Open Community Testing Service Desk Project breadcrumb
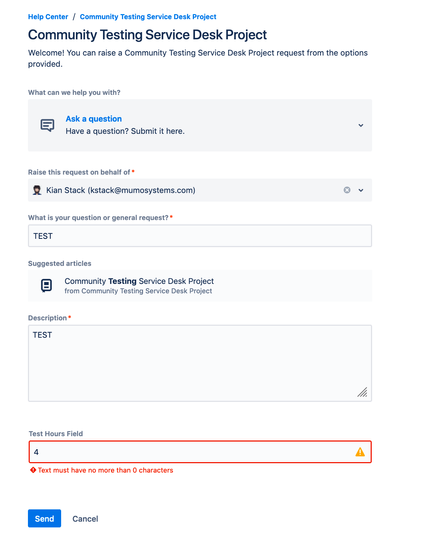The image size is (426, 544). (148, 17)
